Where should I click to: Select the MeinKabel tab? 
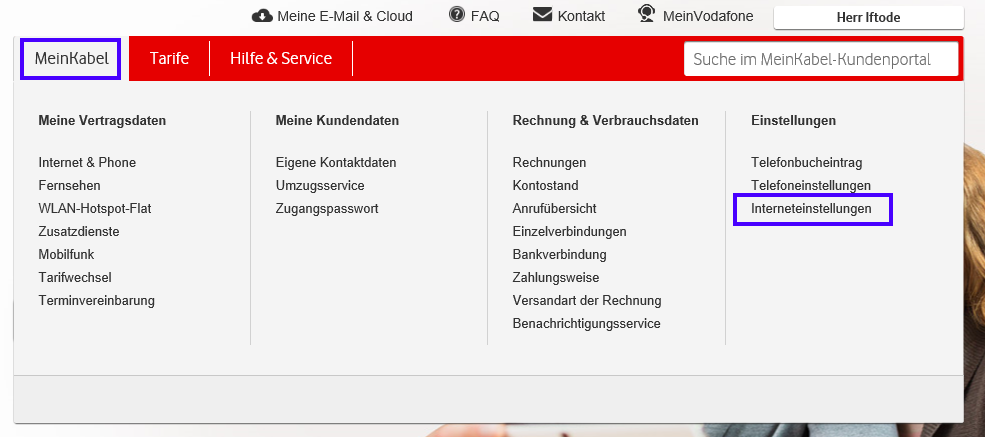coord(71,58)
